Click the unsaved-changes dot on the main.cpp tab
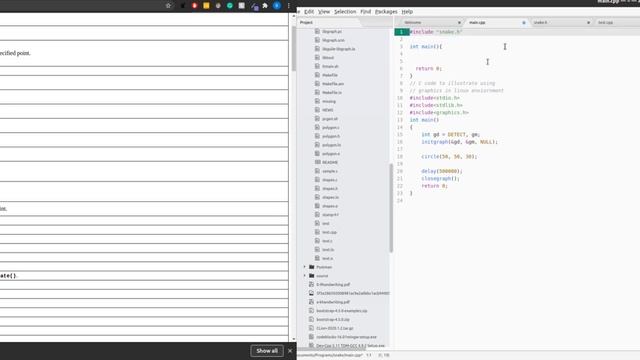640x360 pixels. pyautogui.click(x=524, y=23)
